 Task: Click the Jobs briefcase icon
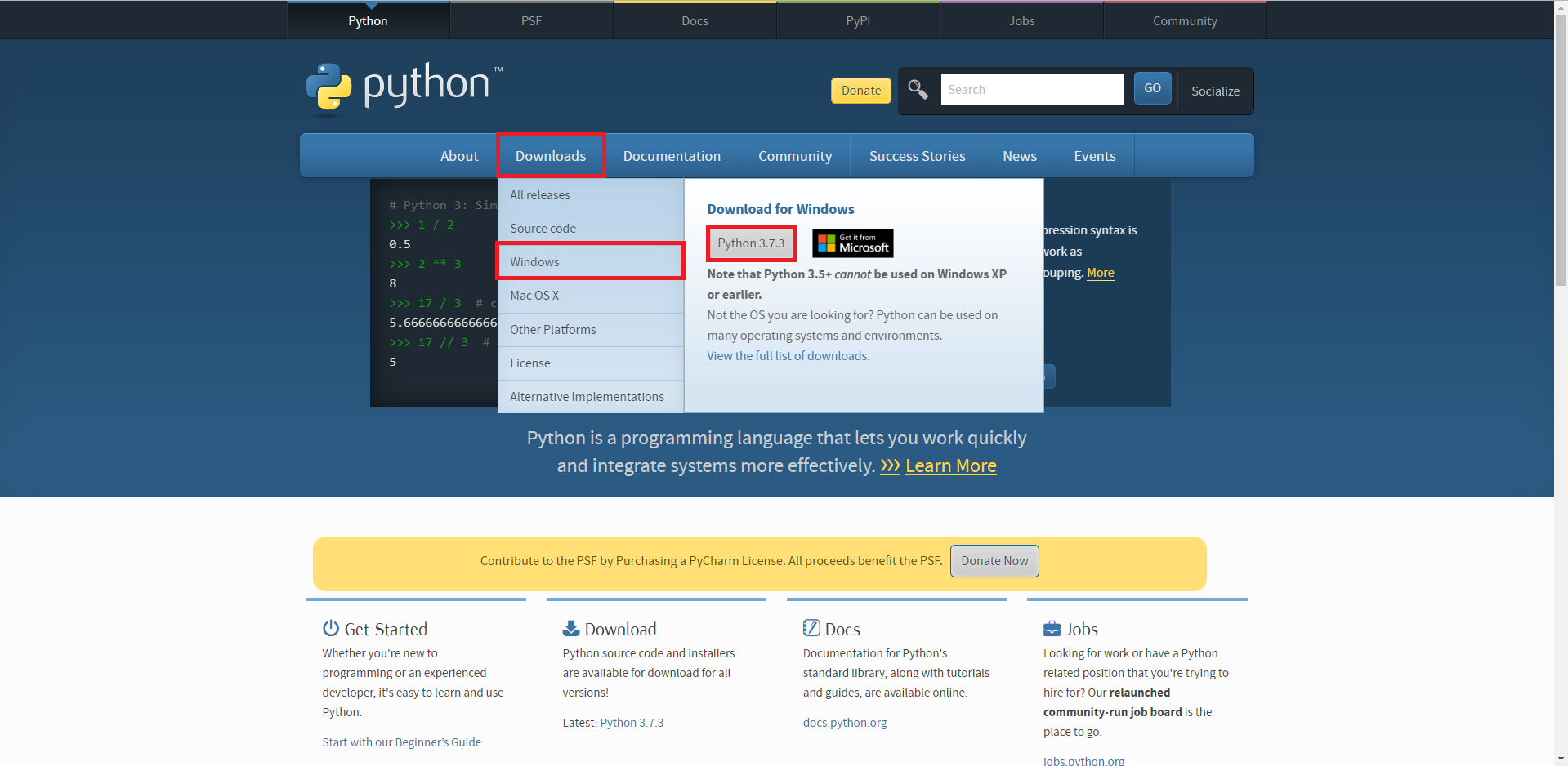pos(1052,628)
